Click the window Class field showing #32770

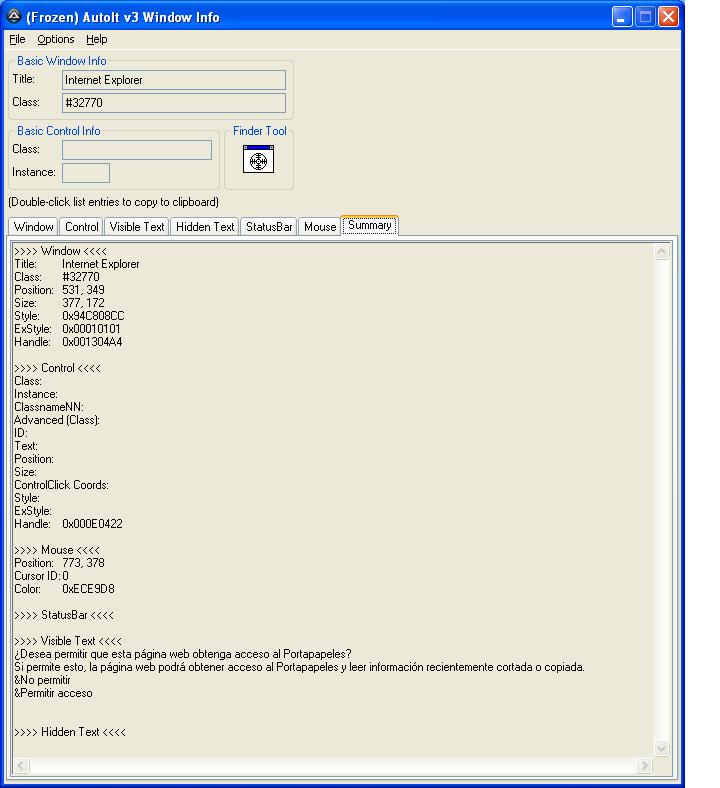[x=174, y=103]
